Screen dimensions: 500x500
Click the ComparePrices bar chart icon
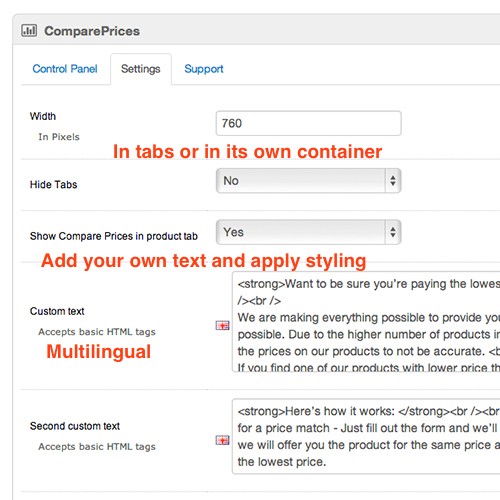tap(29, 30)
